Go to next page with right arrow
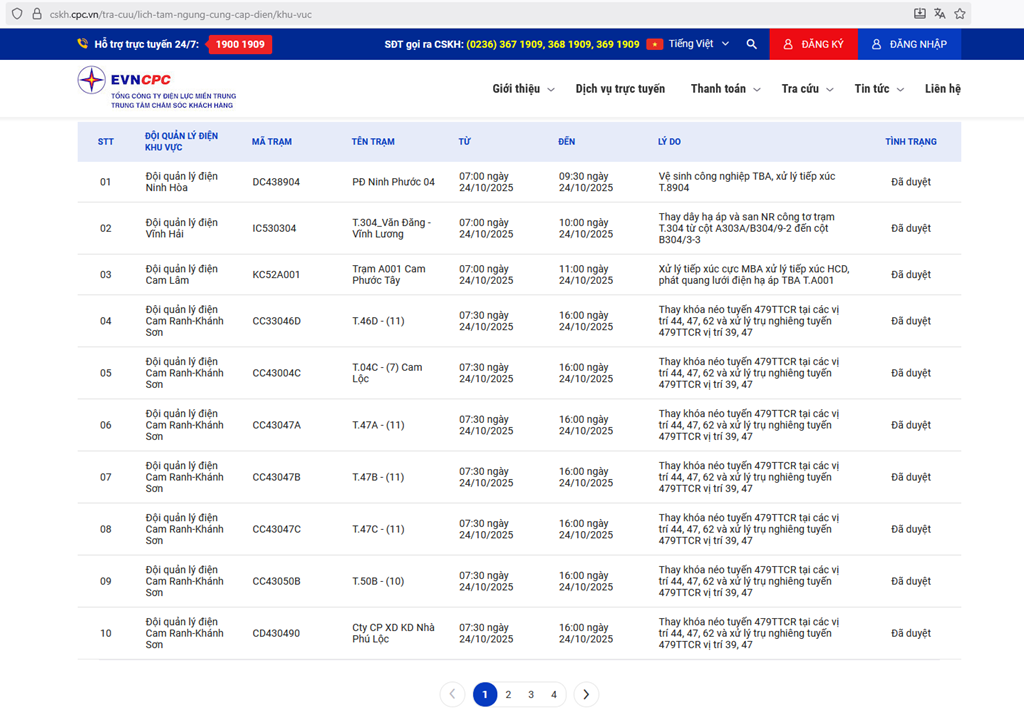The height and width of the screenshot is (708, 1024). 586,694
